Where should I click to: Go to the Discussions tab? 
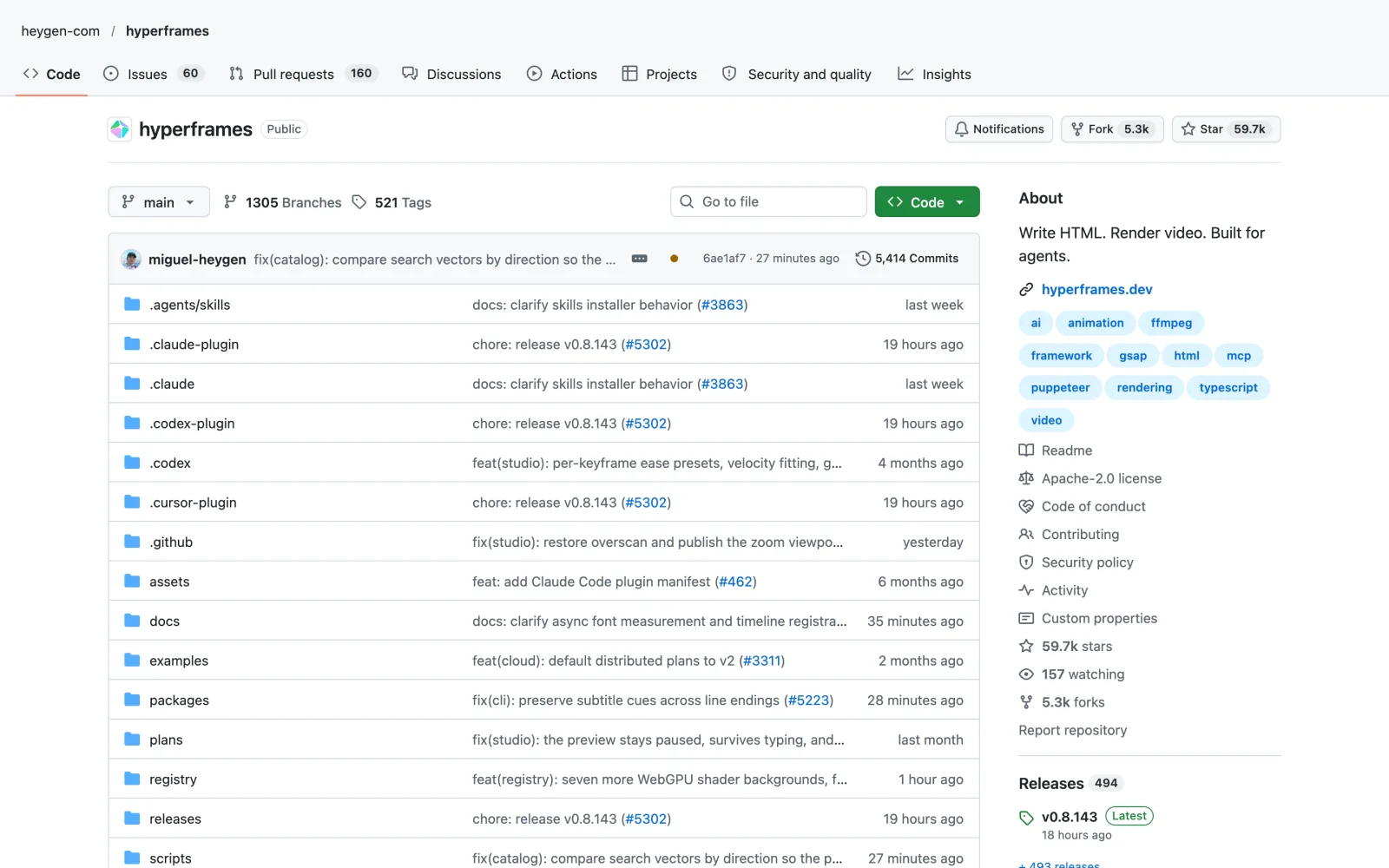tap(451, 74)
